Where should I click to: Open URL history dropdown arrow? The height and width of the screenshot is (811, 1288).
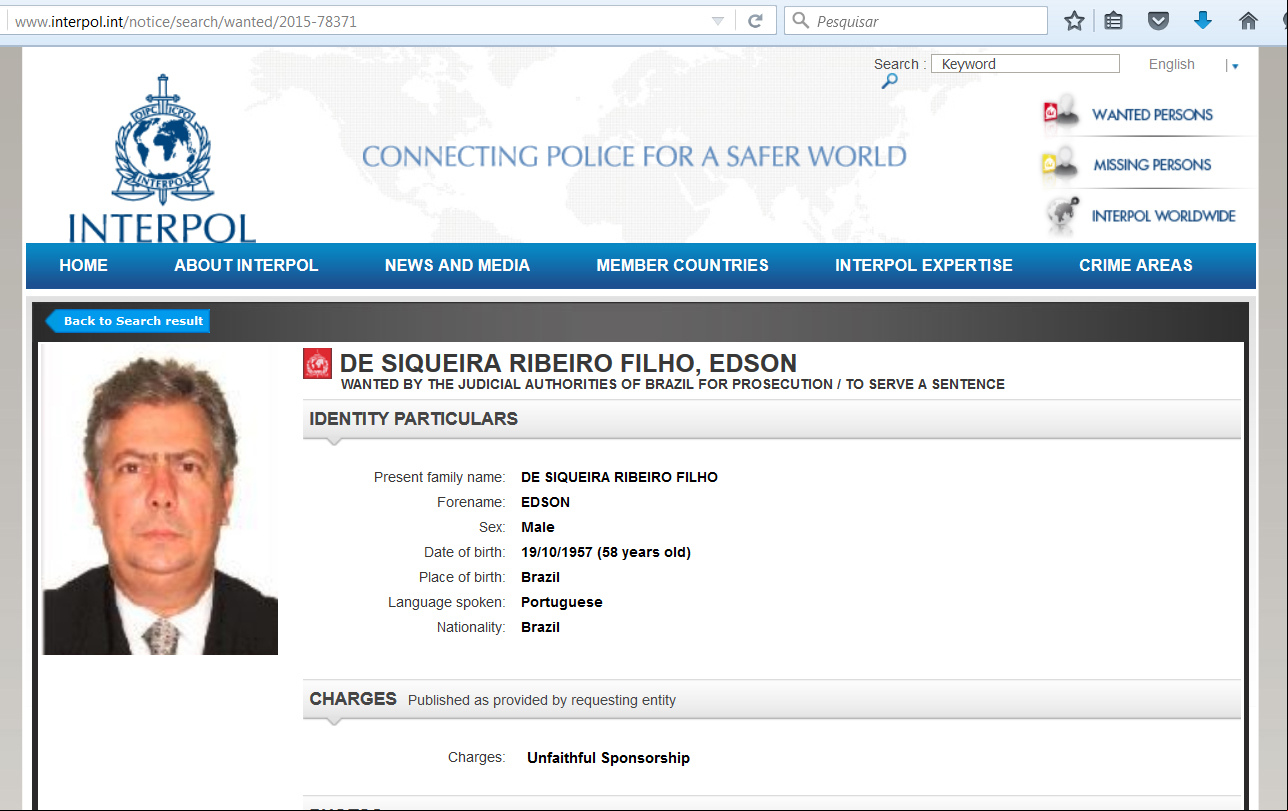point(718,22)
